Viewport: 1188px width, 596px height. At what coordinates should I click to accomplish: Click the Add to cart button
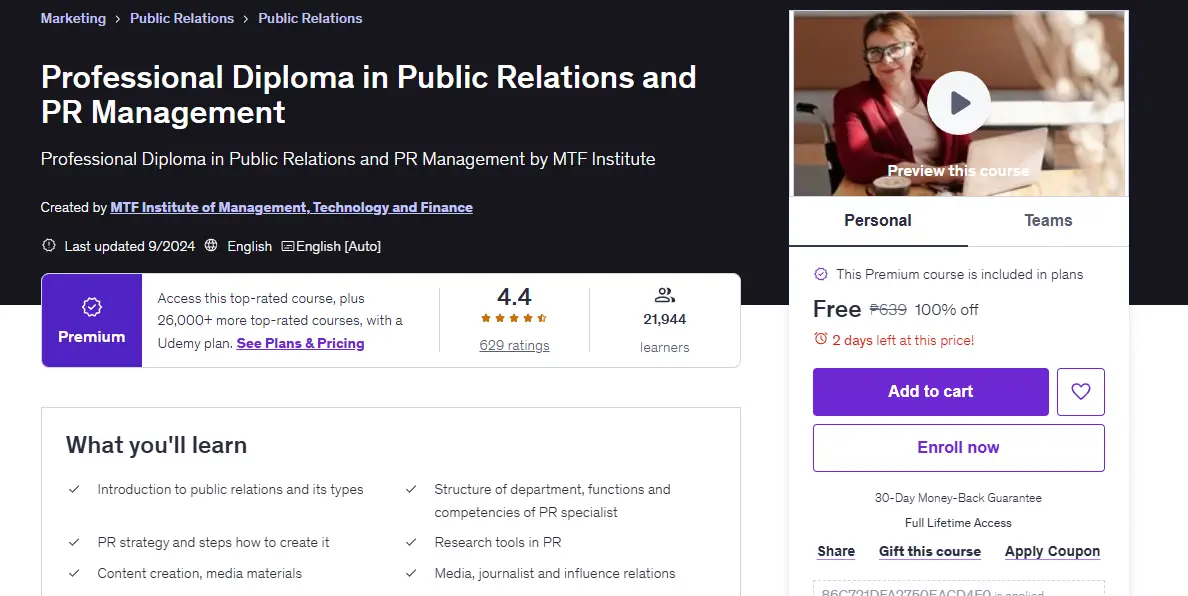point(930,392)
